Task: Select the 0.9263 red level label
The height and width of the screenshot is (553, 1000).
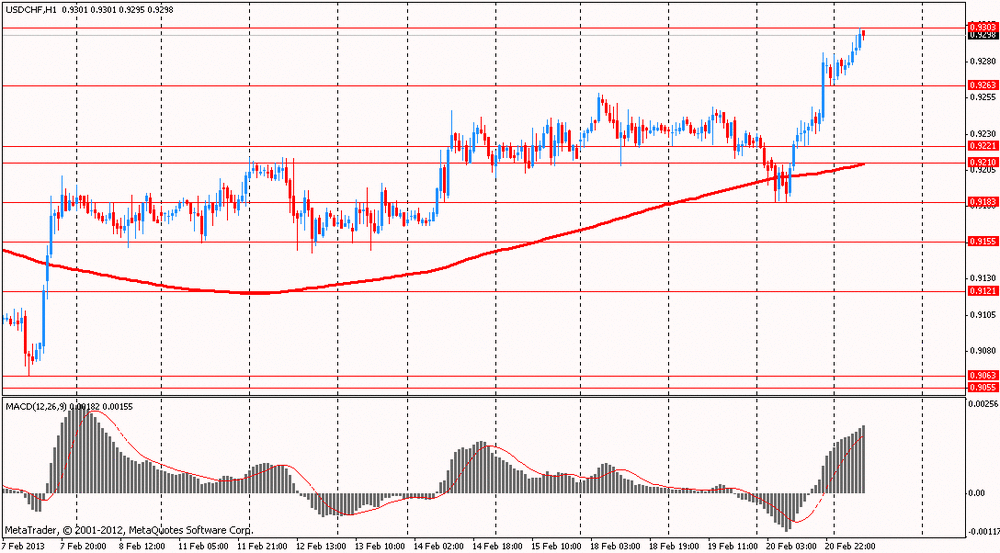Action: (x=982, y=85)
